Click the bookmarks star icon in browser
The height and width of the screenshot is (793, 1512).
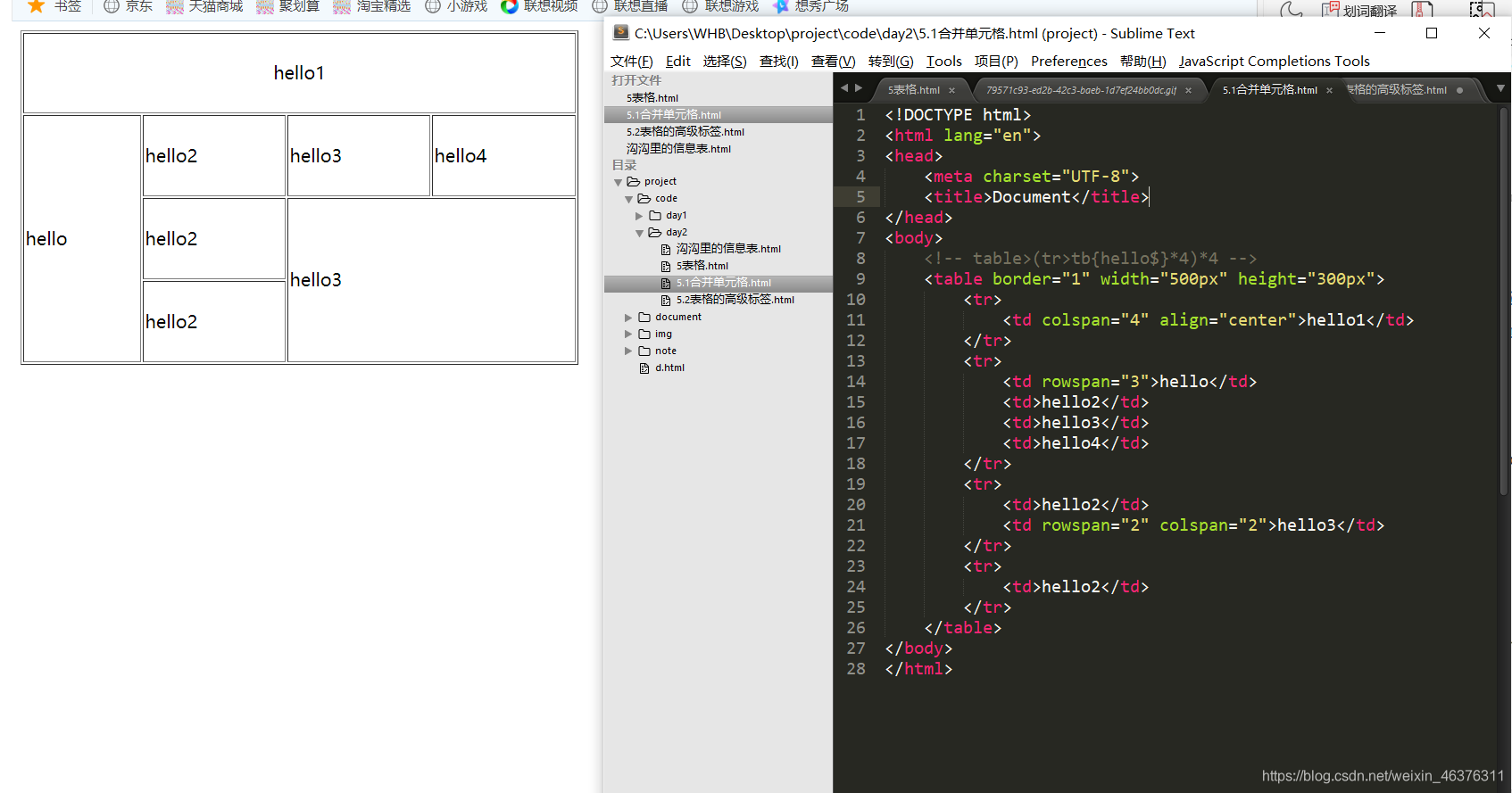click(x=37, y=6)
